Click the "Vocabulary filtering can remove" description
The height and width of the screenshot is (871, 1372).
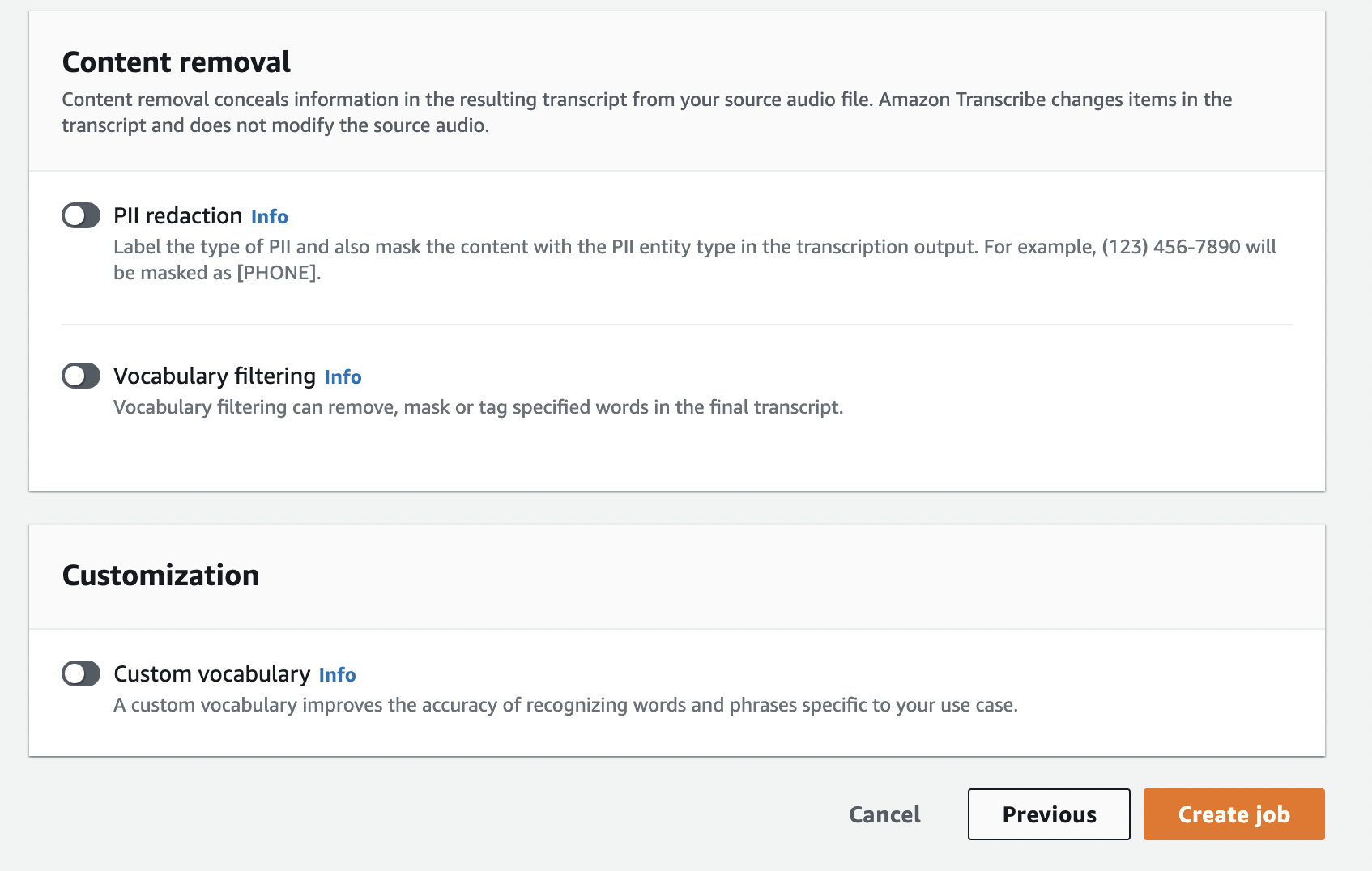(478, 407)
